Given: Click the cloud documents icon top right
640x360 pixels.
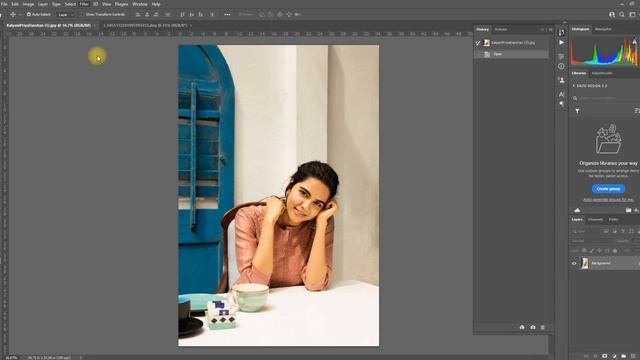Looking at the screenshot, I should (x=612, y=14).
